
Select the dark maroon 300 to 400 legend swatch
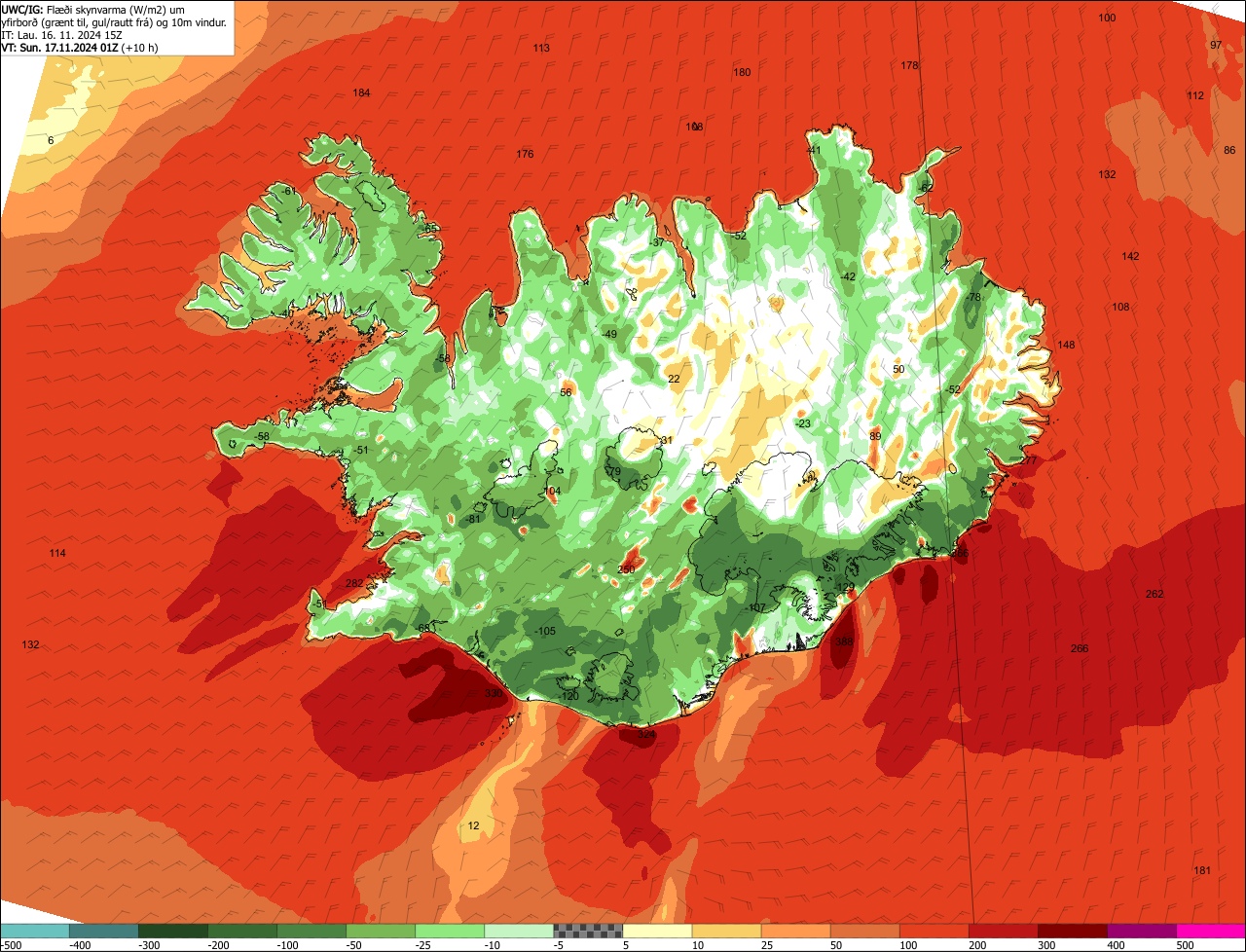[1073, 931]
